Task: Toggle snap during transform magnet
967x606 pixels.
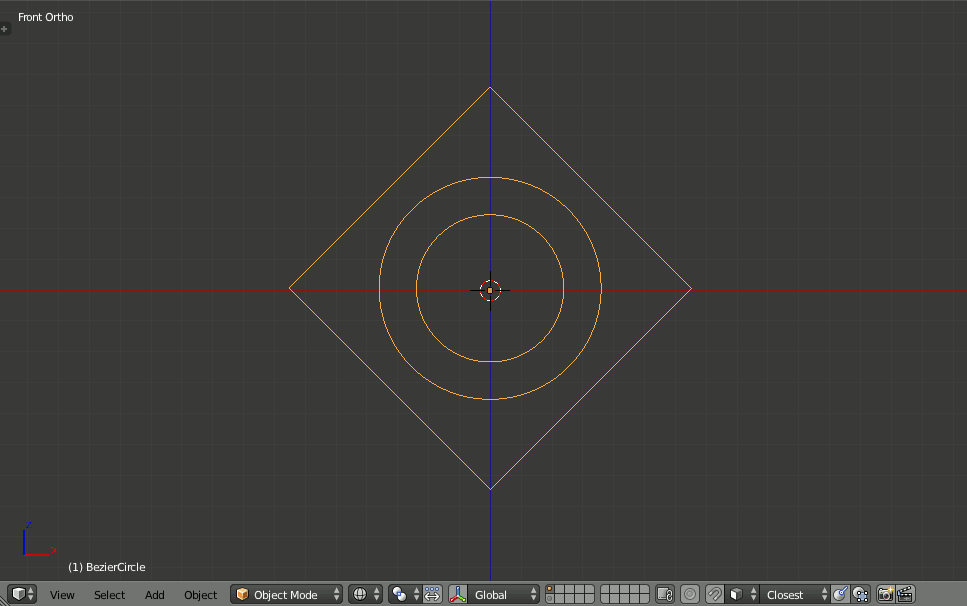Action: coord(714,595)
